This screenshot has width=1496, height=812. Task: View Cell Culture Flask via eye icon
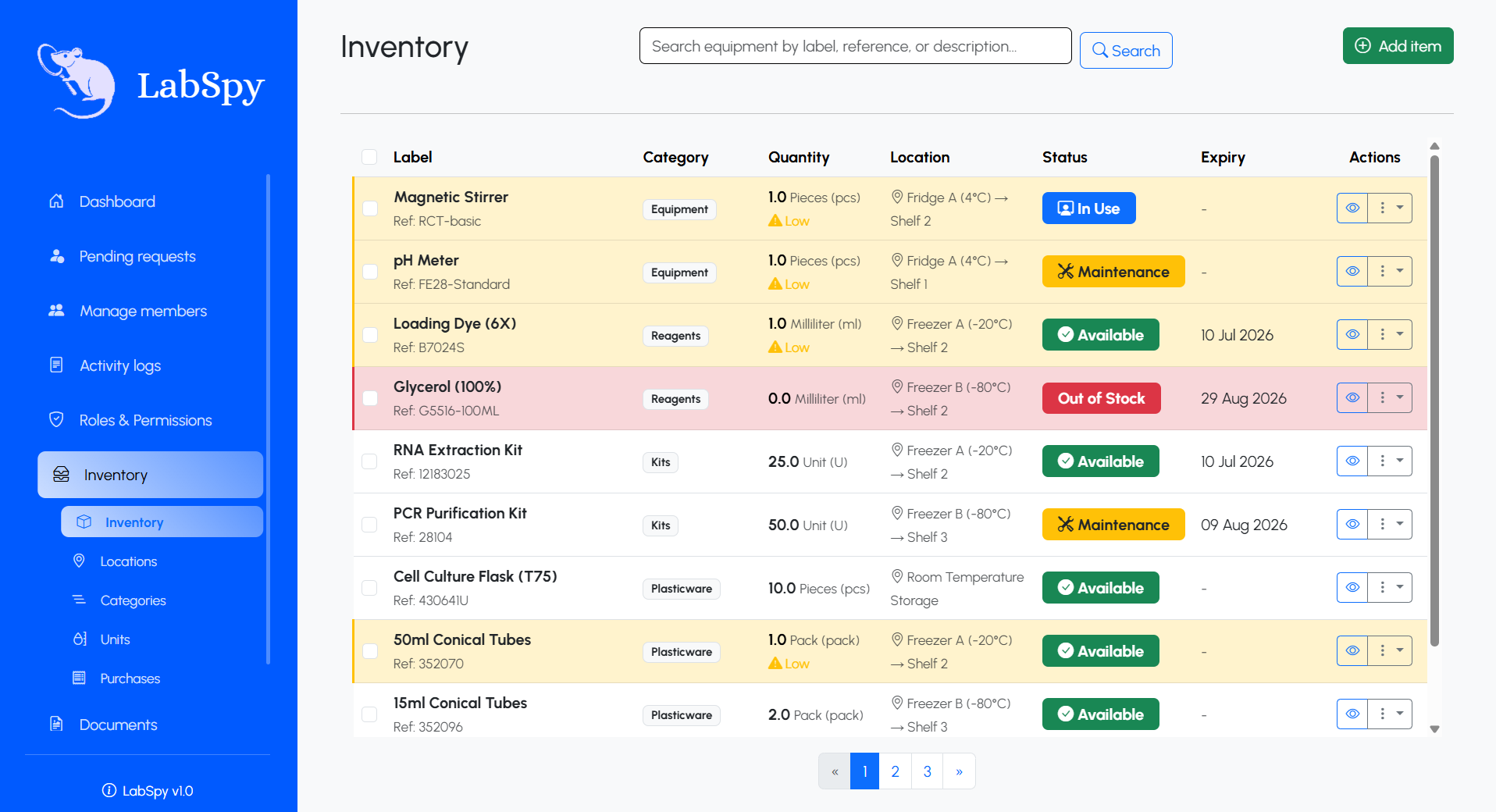pos(1352,587)
